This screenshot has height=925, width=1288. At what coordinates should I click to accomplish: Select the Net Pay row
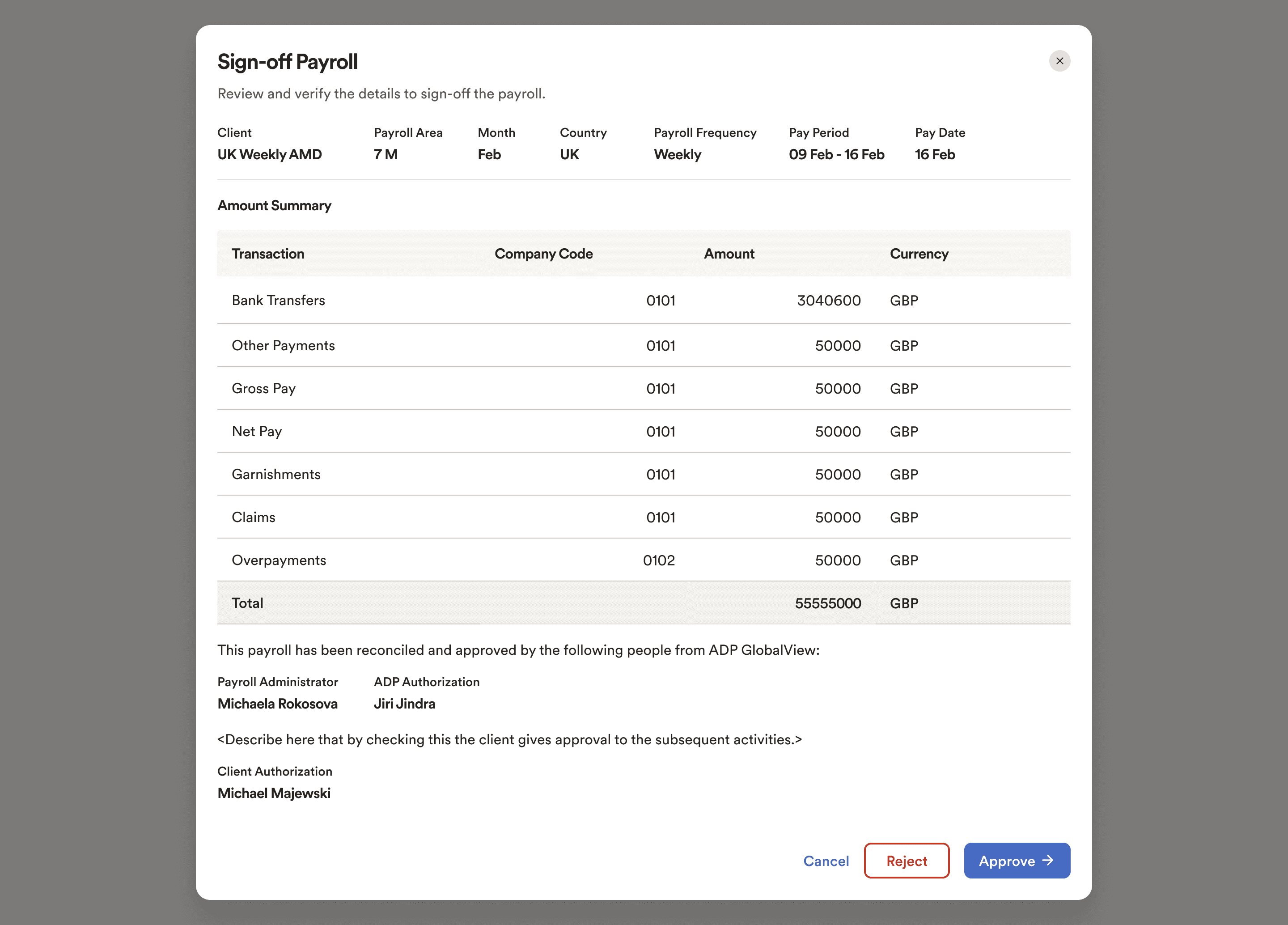point(257,432)
